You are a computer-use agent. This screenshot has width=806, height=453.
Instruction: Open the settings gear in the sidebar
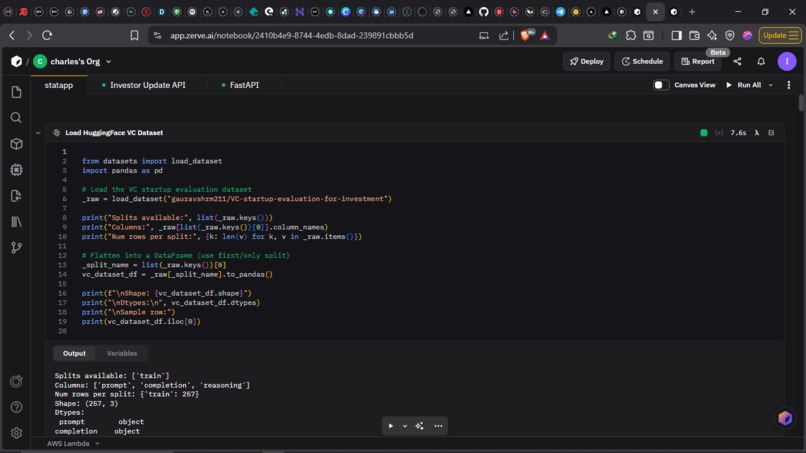[16, 433]
